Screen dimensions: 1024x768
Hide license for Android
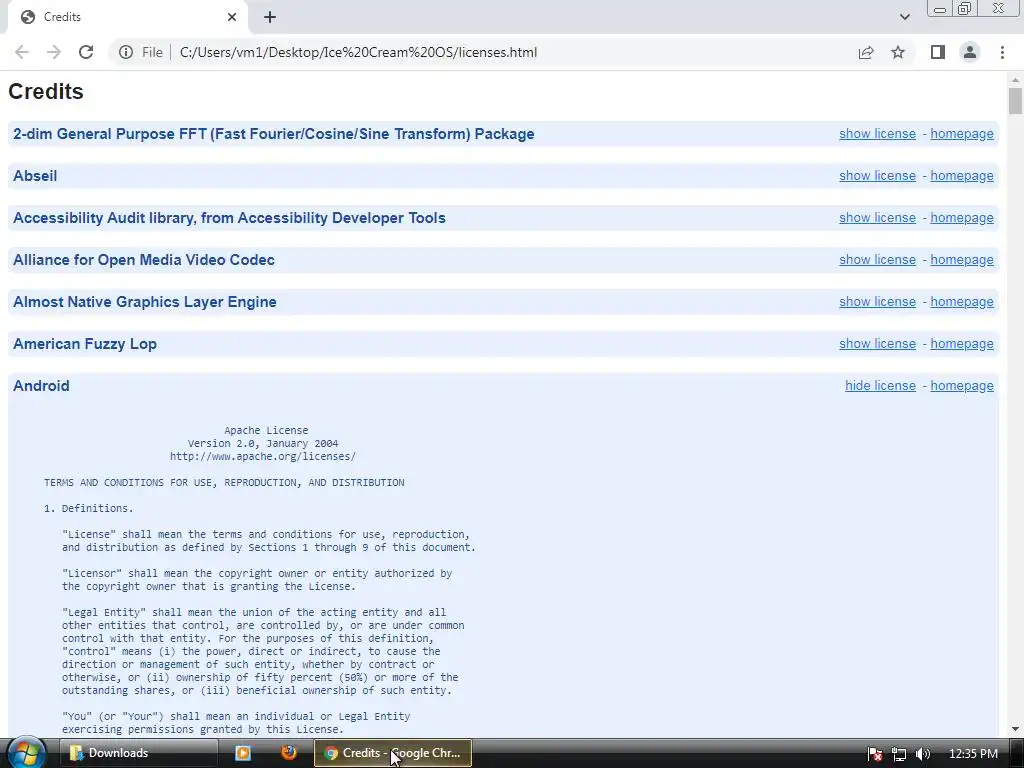pos(880,386)
